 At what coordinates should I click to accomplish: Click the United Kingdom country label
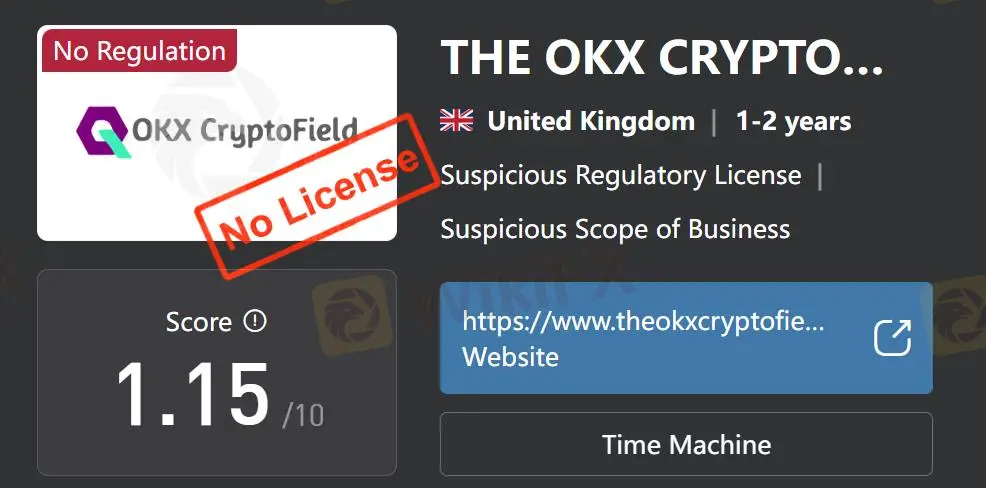click(x=591, y=121)
